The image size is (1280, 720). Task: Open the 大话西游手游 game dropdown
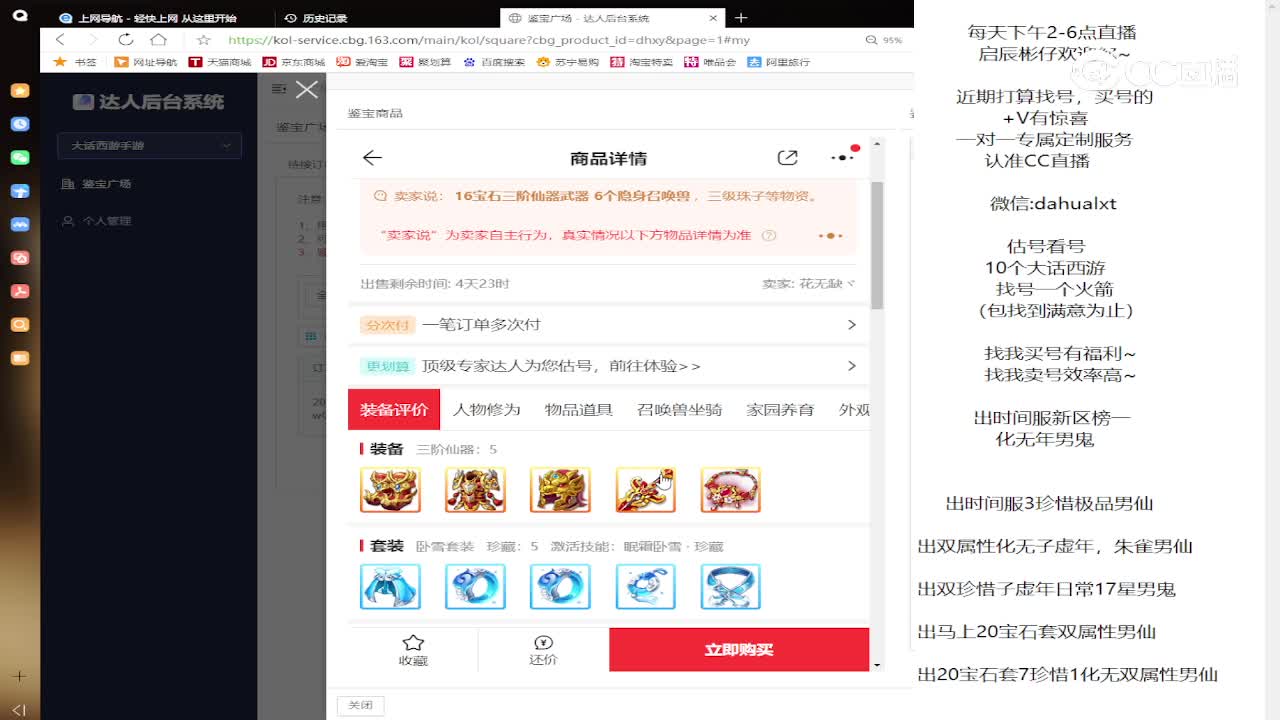[x=149, y=145]
